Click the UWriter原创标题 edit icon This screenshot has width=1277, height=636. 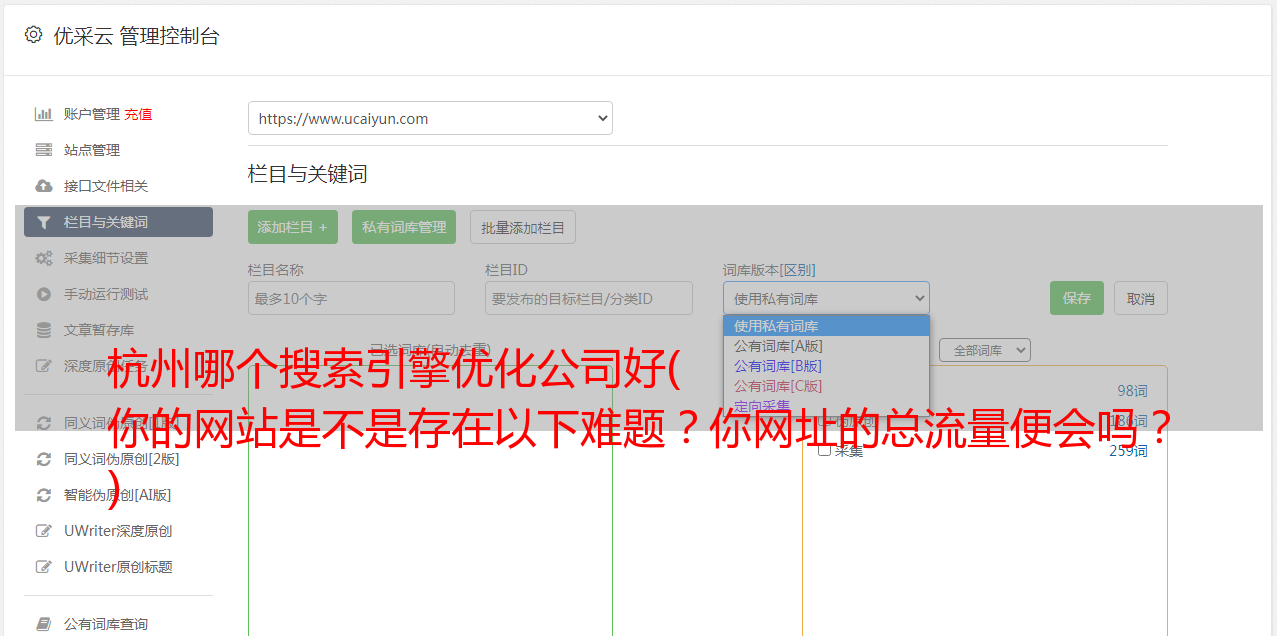pyautogui.click(x=44, y=567)
